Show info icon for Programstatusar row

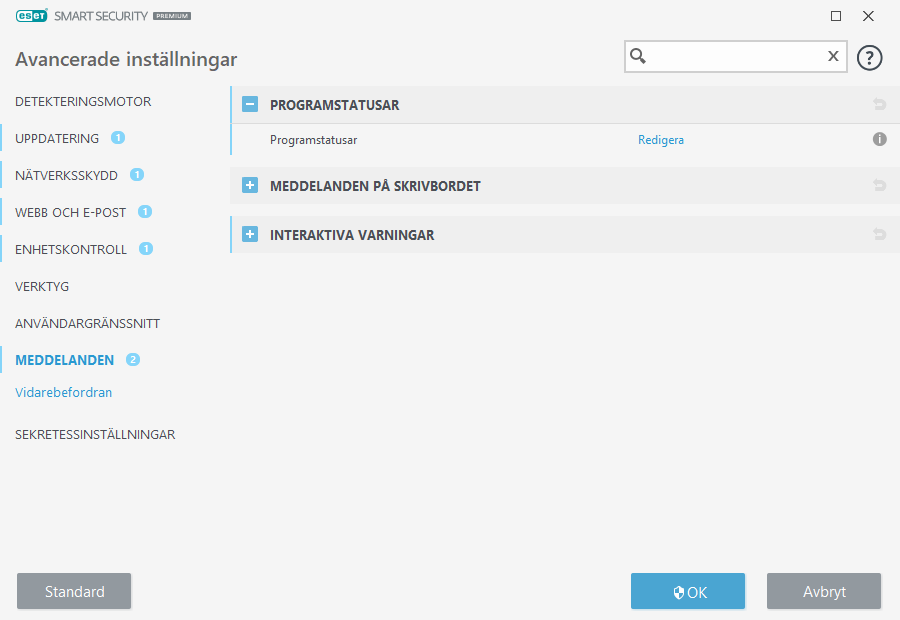[879, 139]
